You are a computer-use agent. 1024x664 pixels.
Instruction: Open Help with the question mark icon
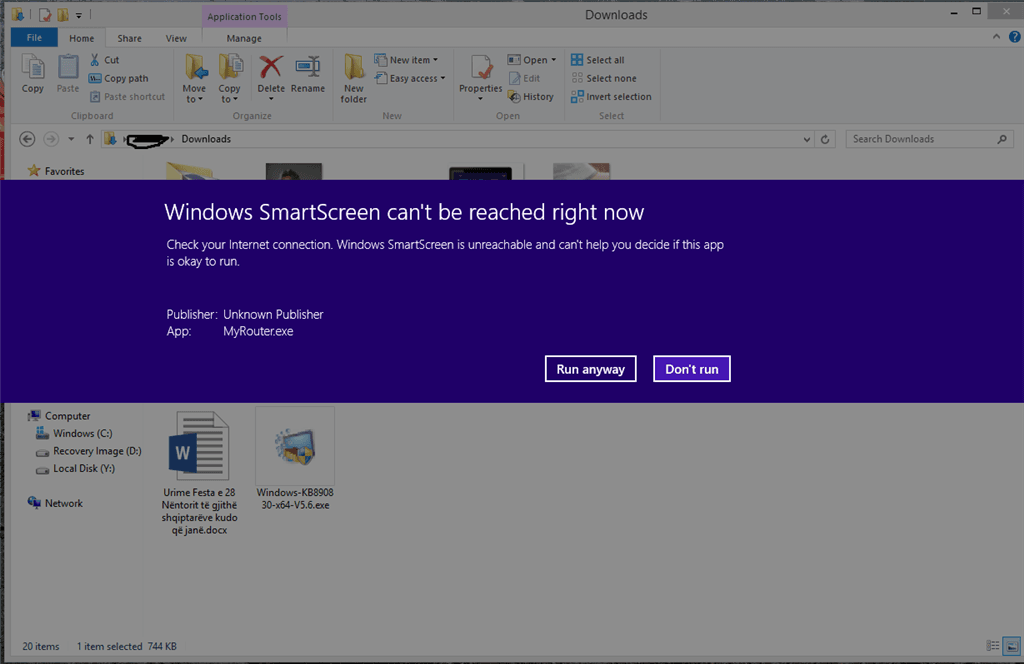(x=1014, y=37)
